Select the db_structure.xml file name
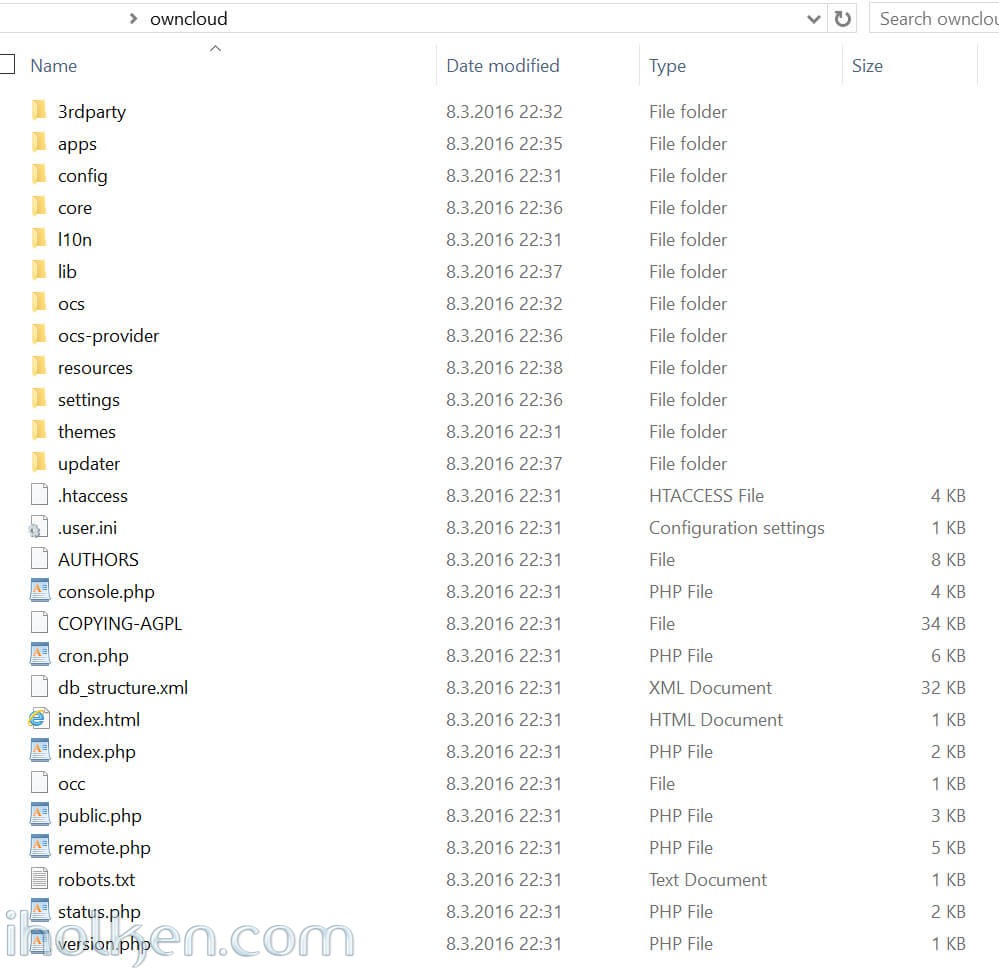This screenshot has height=974, width=999. (123, 687)
